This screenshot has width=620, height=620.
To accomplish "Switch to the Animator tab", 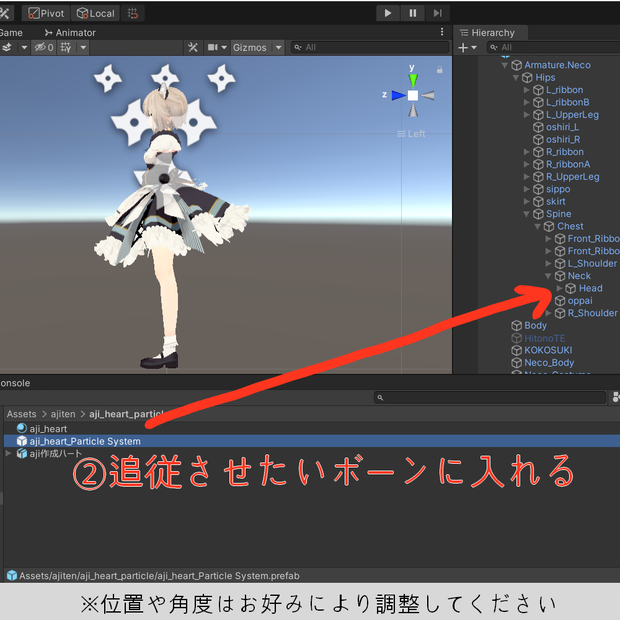I will coord(70,33).
